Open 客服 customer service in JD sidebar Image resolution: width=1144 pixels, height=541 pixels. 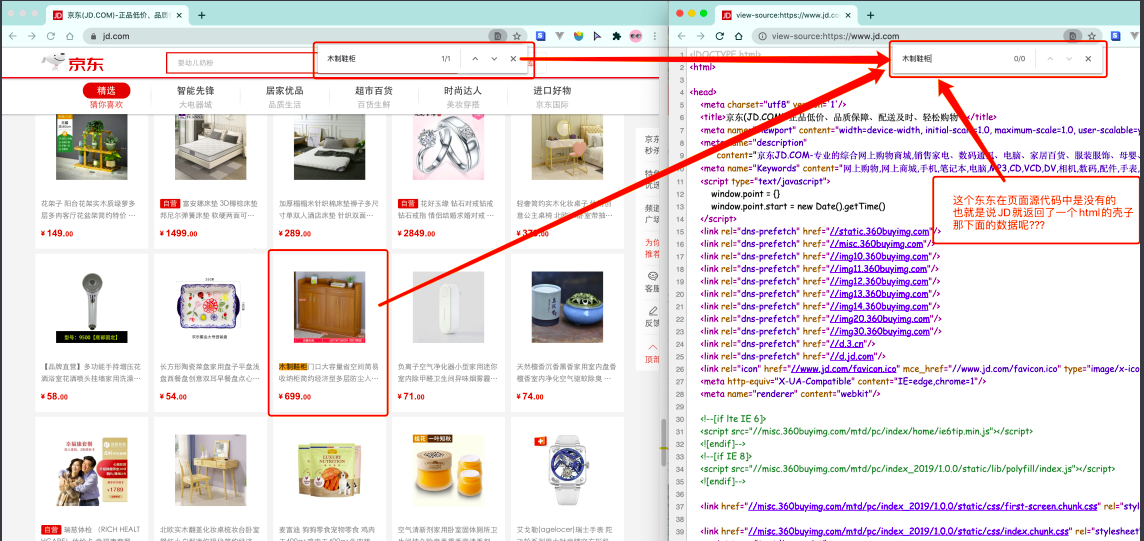(x=652, y=283)
